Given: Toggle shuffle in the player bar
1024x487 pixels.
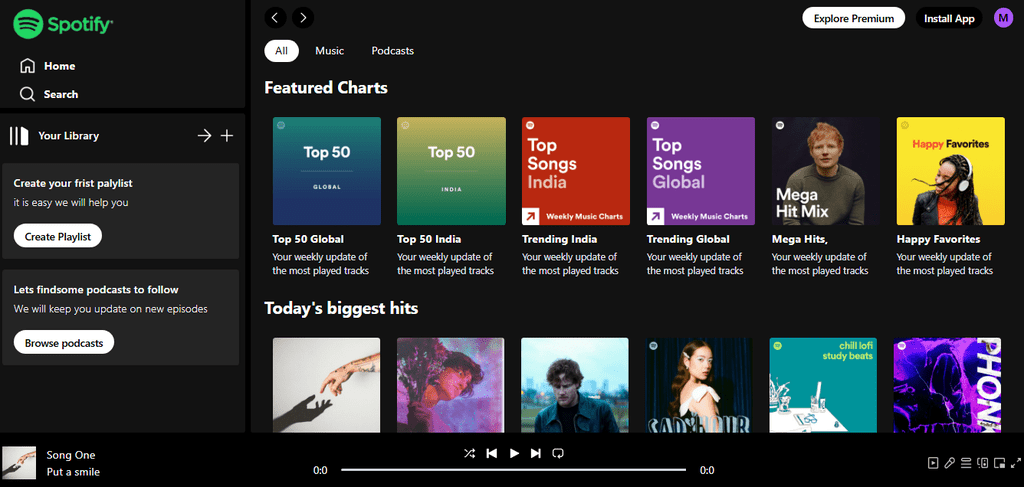Looking at the screenshot, I should [470, 453].
